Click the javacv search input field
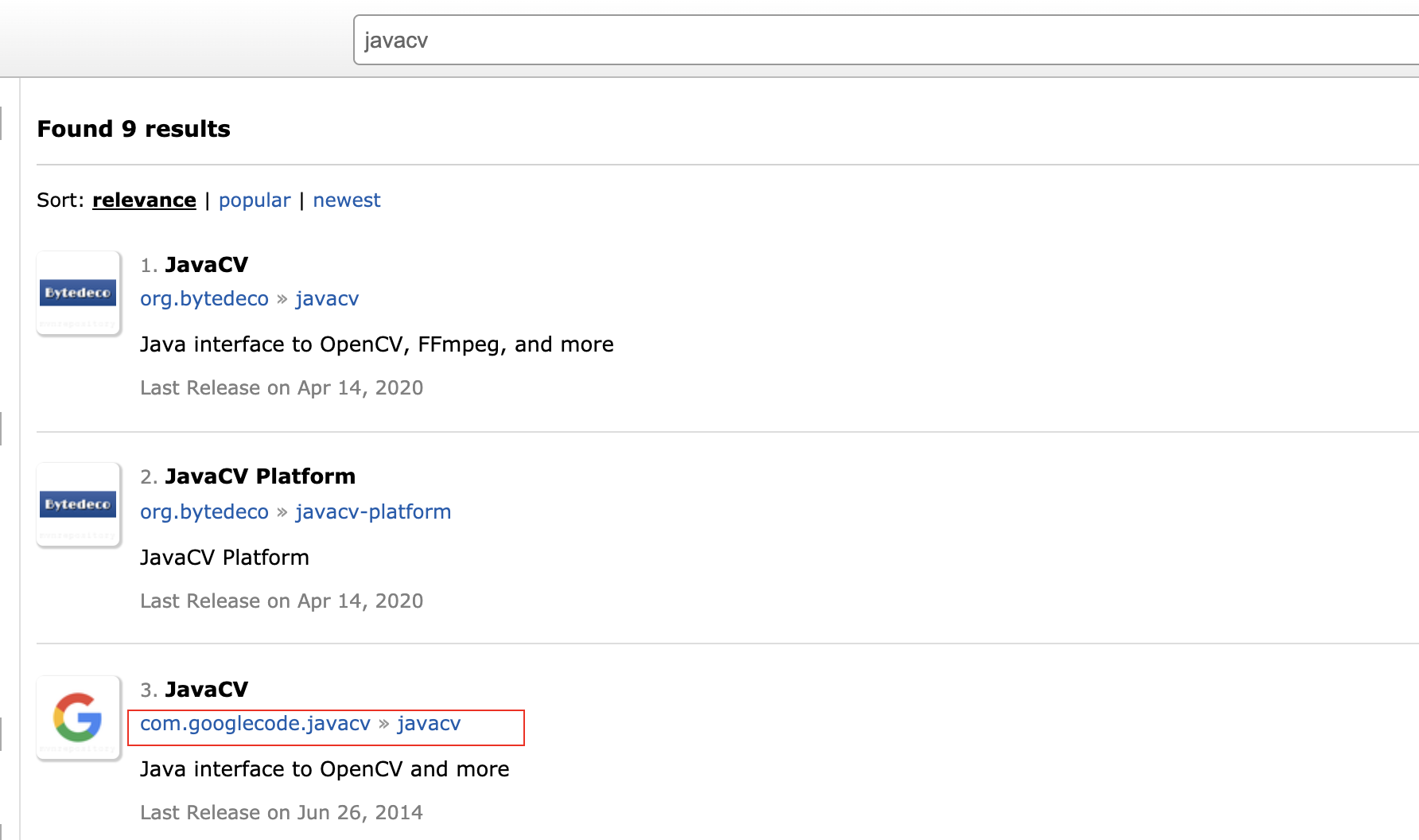 (886, 40)
